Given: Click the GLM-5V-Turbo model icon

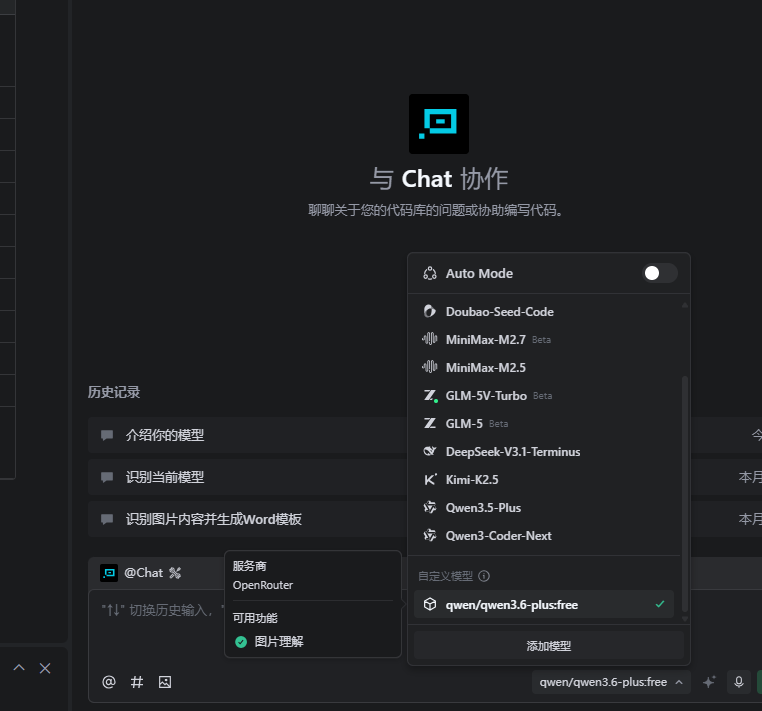Looking at the screenshot, I should pos(430,396).
